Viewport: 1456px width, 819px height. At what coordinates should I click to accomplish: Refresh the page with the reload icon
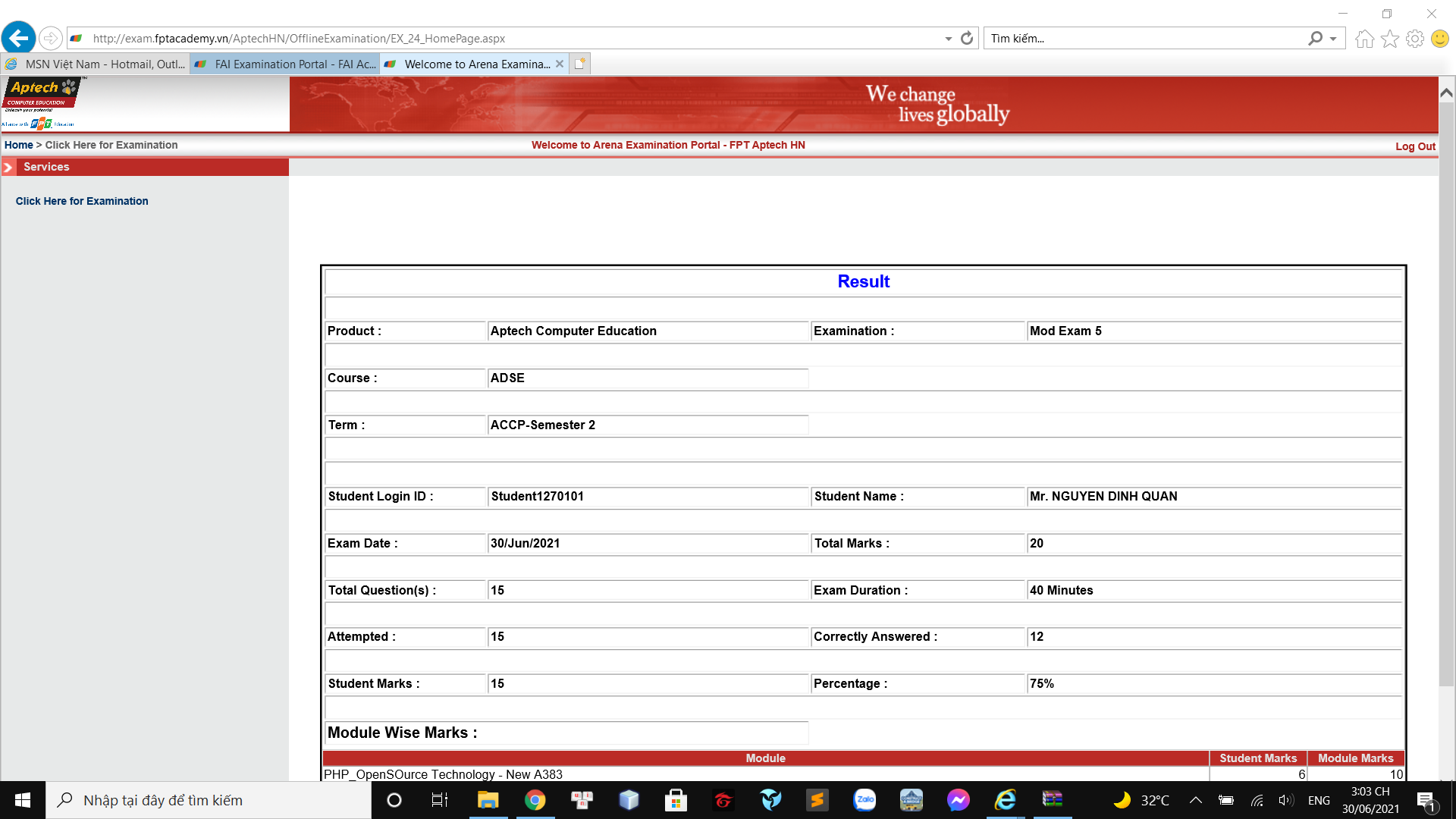967,38
